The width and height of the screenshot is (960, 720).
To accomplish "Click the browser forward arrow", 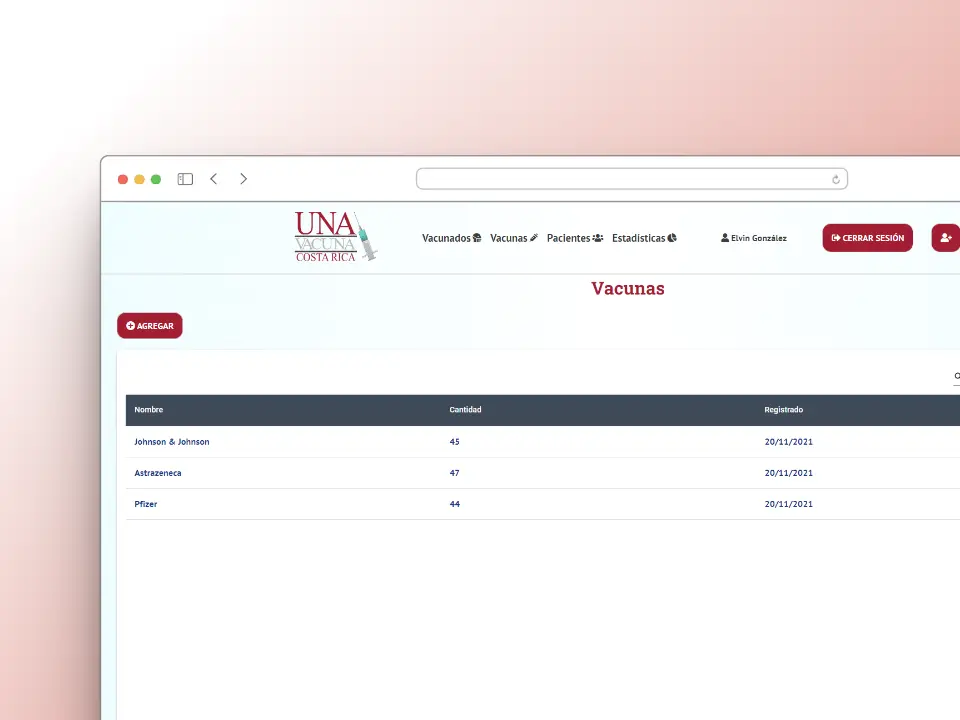I will 243,179.
